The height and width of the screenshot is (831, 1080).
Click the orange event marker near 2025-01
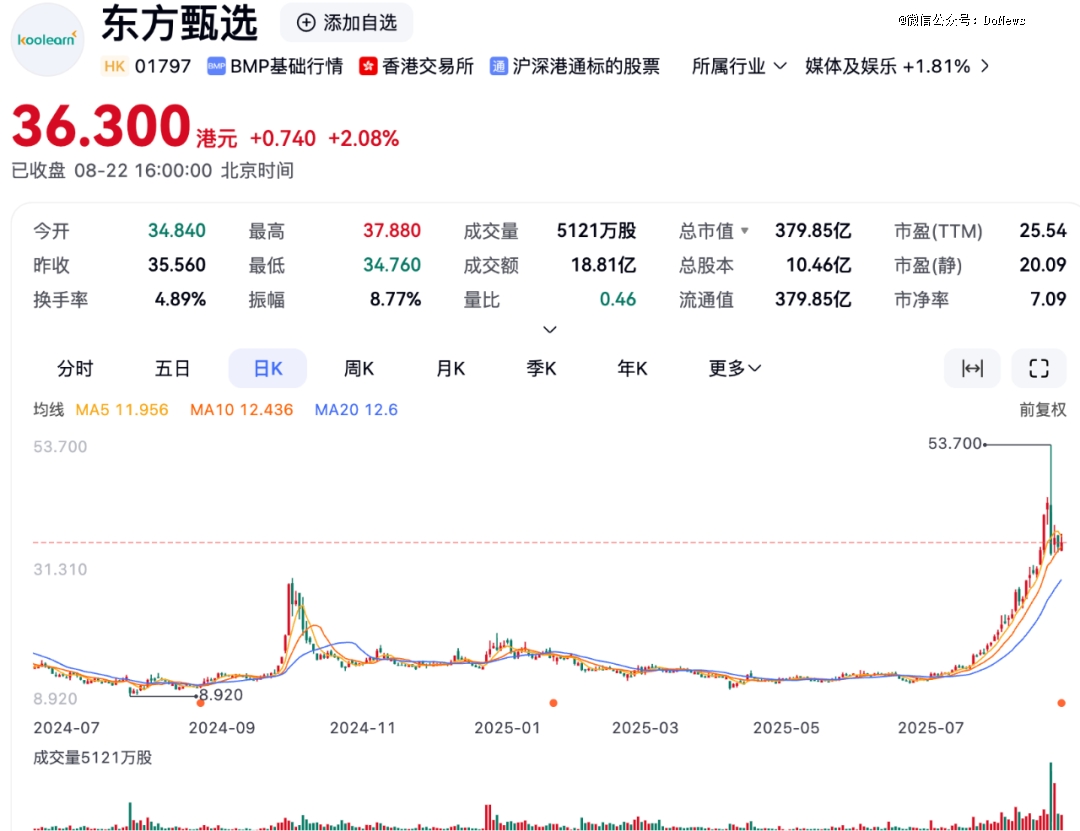(553, 703)
